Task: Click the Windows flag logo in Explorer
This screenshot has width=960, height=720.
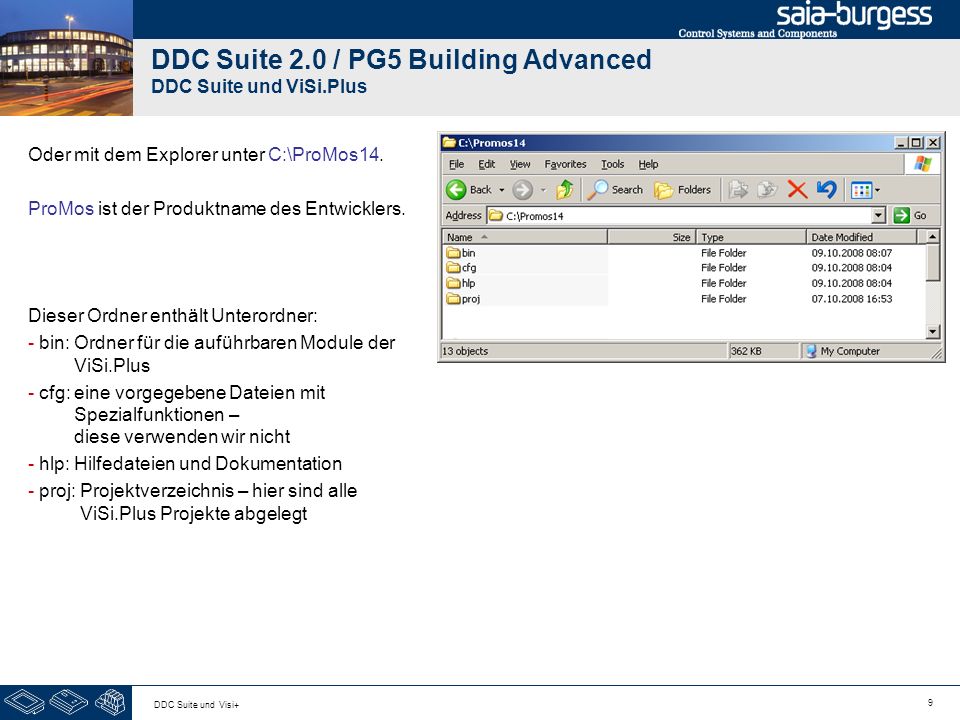Action: 922,164
